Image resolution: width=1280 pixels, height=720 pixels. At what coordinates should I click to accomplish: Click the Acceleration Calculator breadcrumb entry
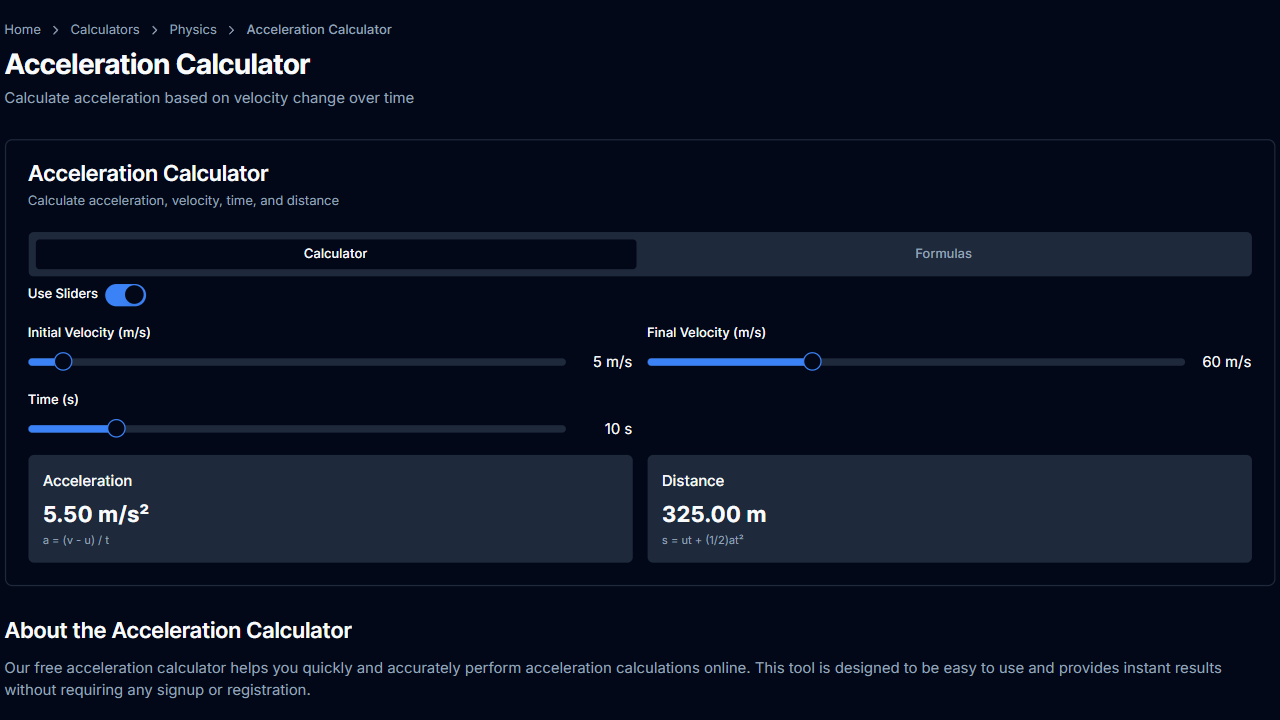pos(318,29)
